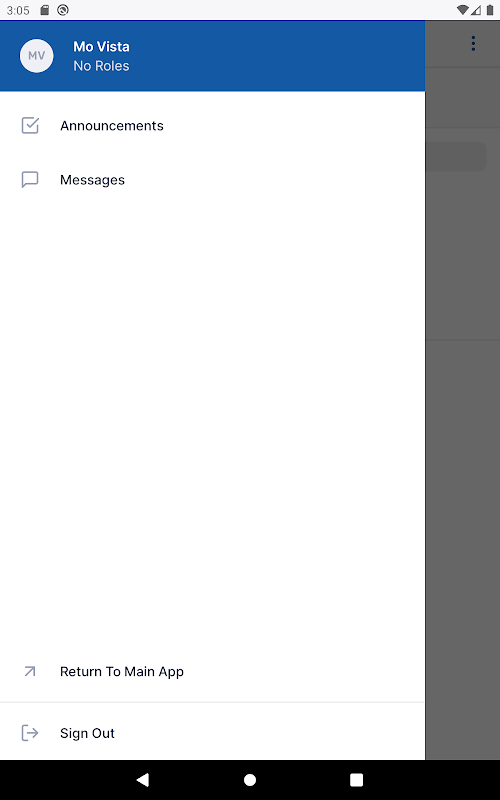
Task: Choose Sign Out
Action: point(212,733)
